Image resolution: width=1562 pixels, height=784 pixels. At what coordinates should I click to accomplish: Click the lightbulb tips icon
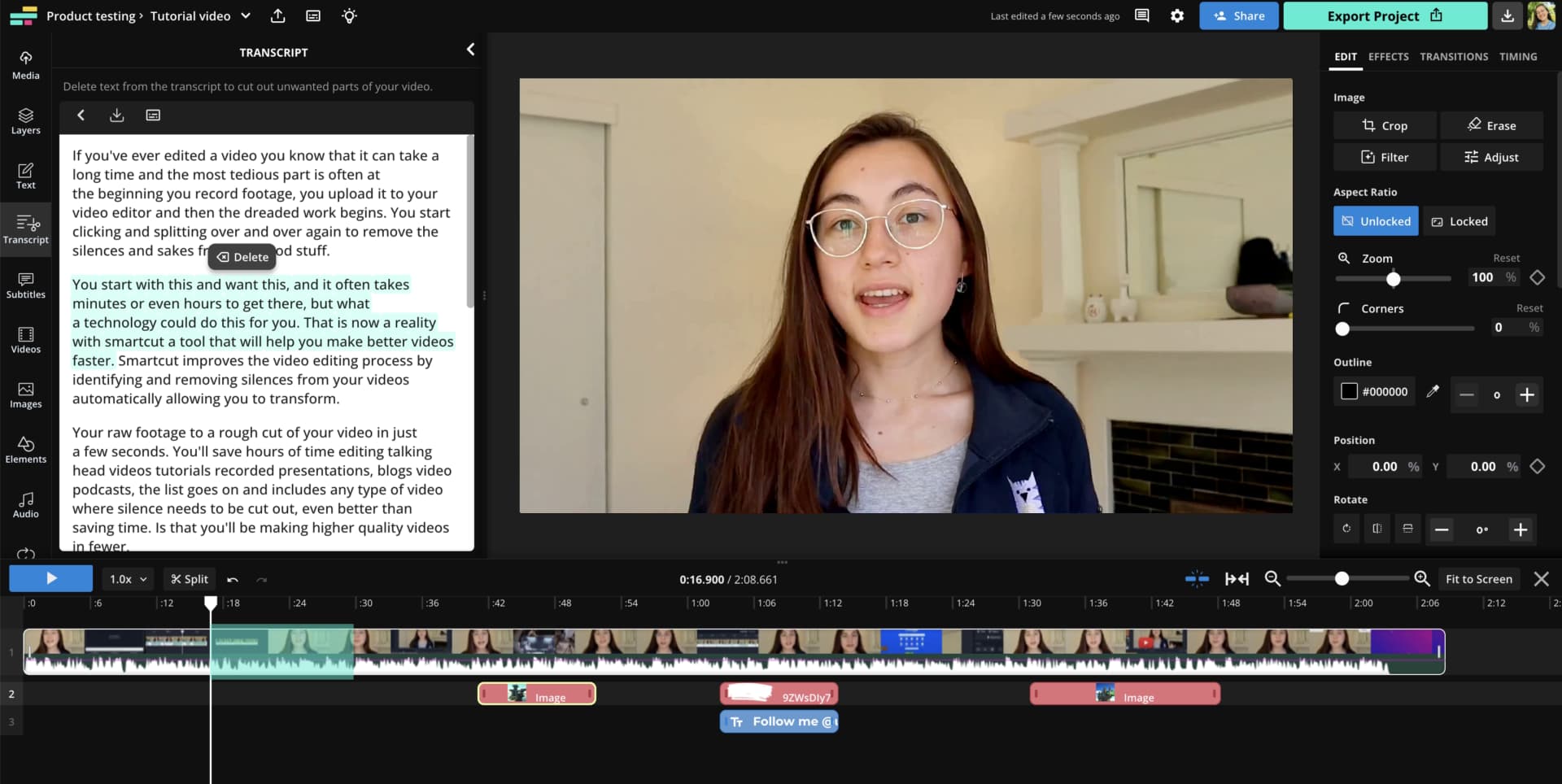point(349,16)
